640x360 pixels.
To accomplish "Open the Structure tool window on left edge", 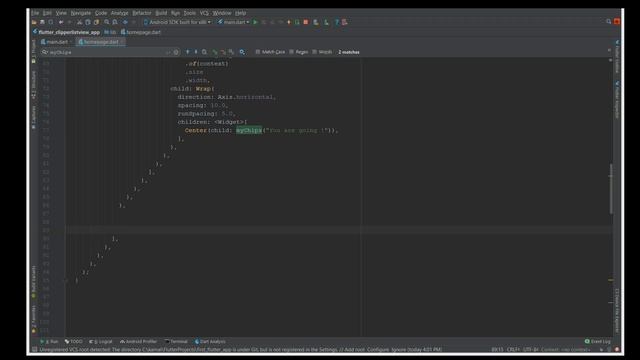I will tap(34, 85).
